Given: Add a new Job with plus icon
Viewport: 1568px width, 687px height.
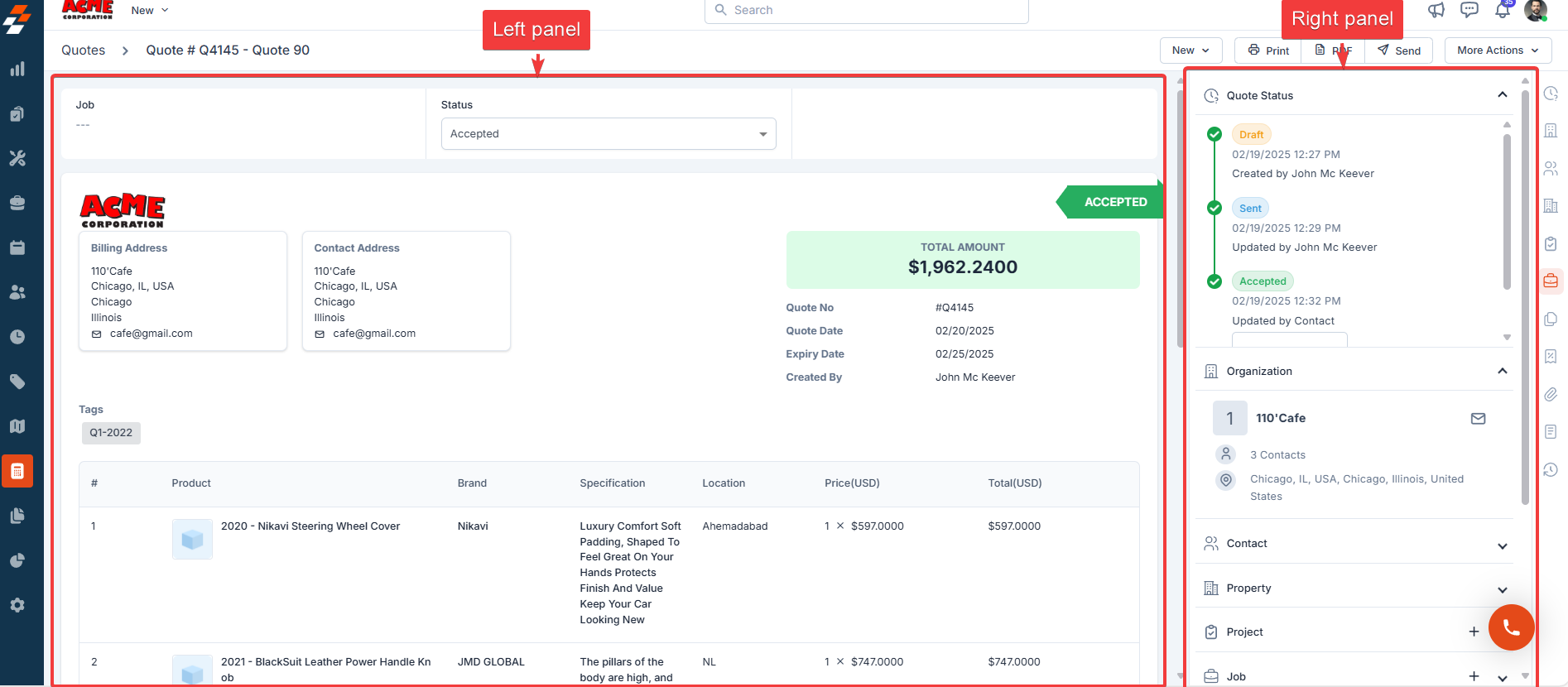Looking at the screenshot, I should click(x=1474, y=676).
